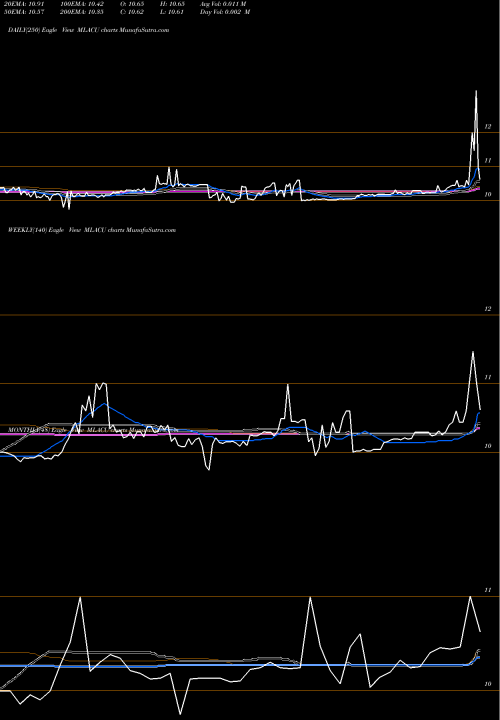Click the 11 axis label on daily chart
500x720 pixels.
tap(488, 161)
